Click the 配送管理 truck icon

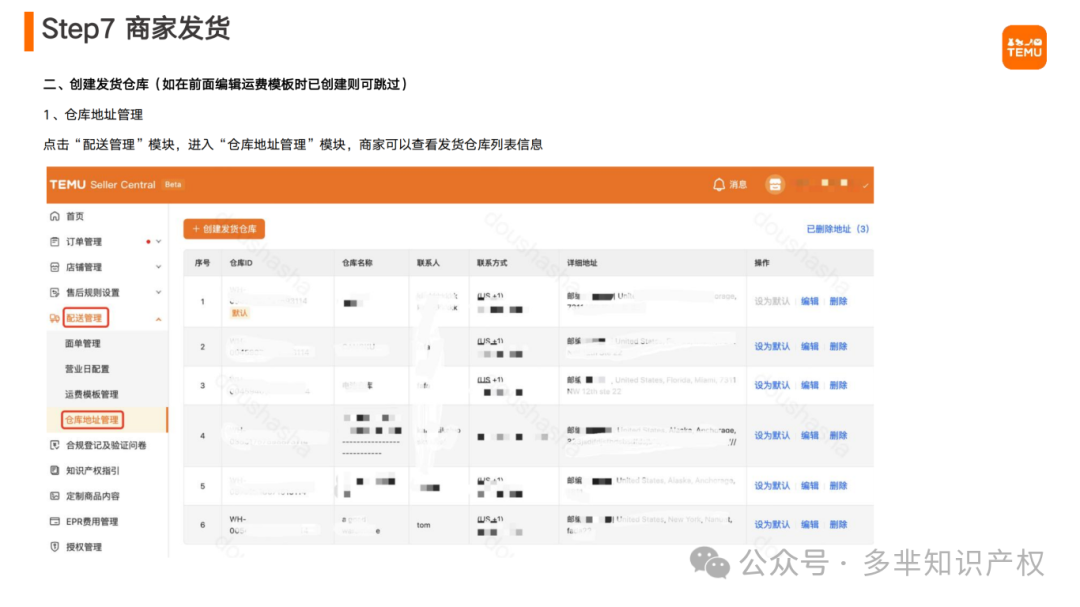pos(54,318)
